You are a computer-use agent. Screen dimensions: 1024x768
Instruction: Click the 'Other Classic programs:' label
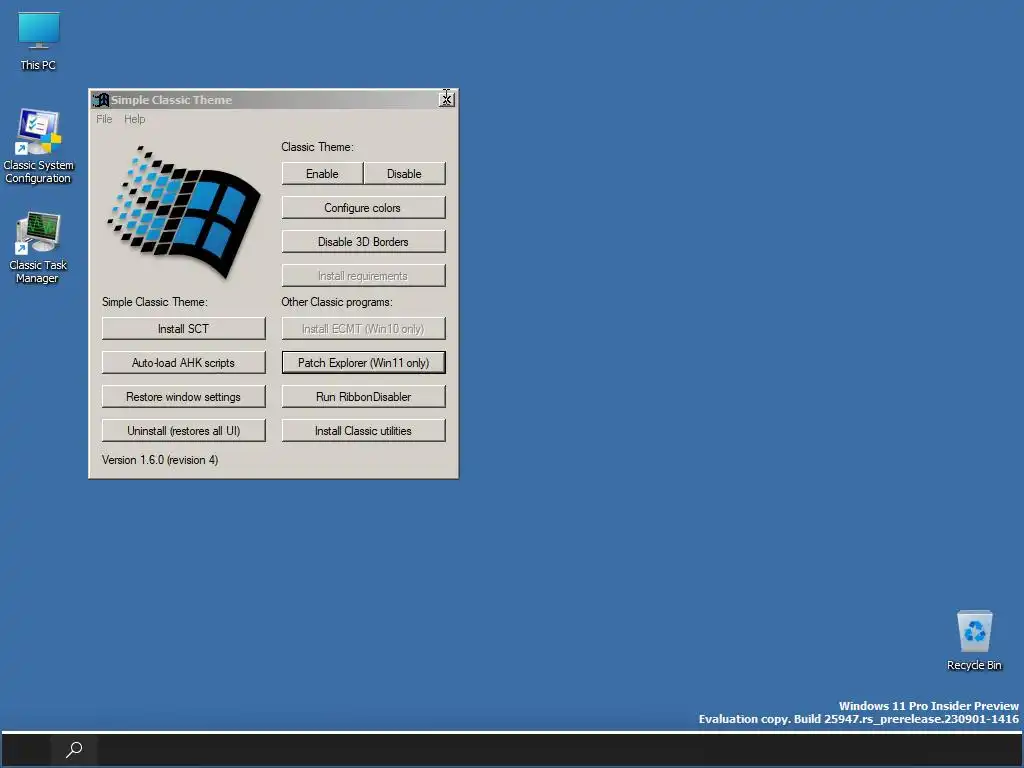coord(337,302)
